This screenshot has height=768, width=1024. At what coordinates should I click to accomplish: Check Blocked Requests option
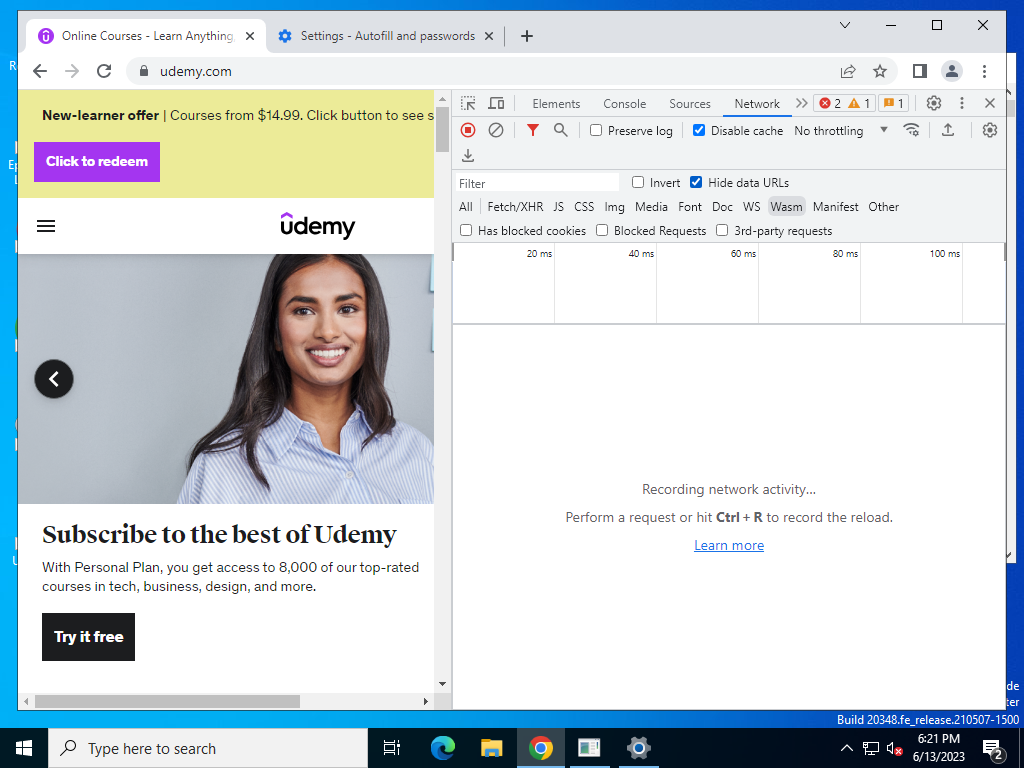click(602, 230)
